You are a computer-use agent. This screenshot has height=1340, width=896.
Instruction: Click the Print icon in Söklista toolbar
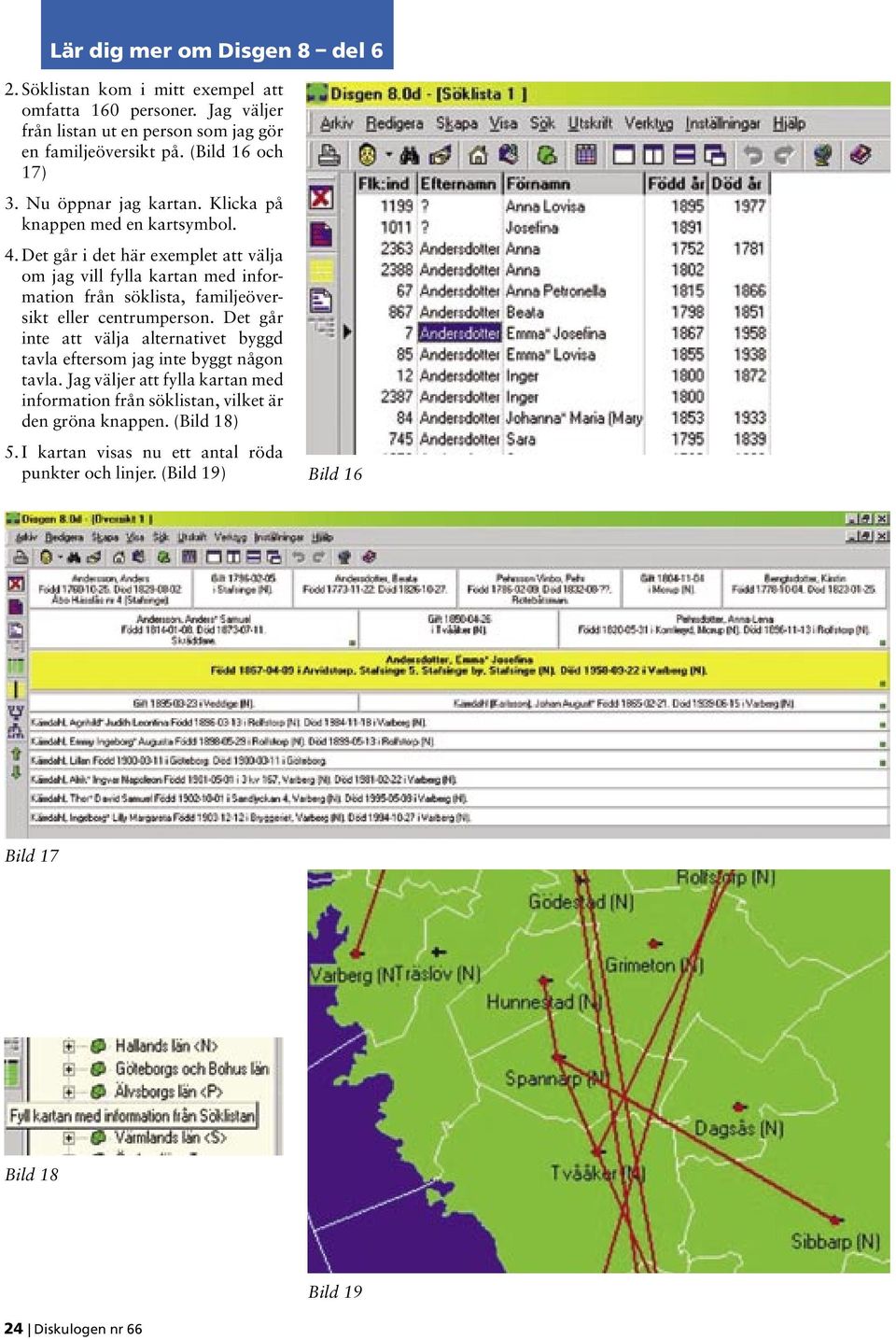(x=329, y=155)
